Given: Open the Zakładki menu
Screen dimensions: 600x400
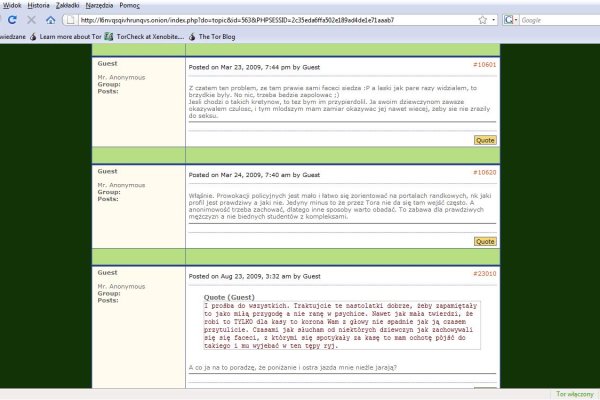Looking at the screenshot, I should pyautogui.click(x=69, y=5).
